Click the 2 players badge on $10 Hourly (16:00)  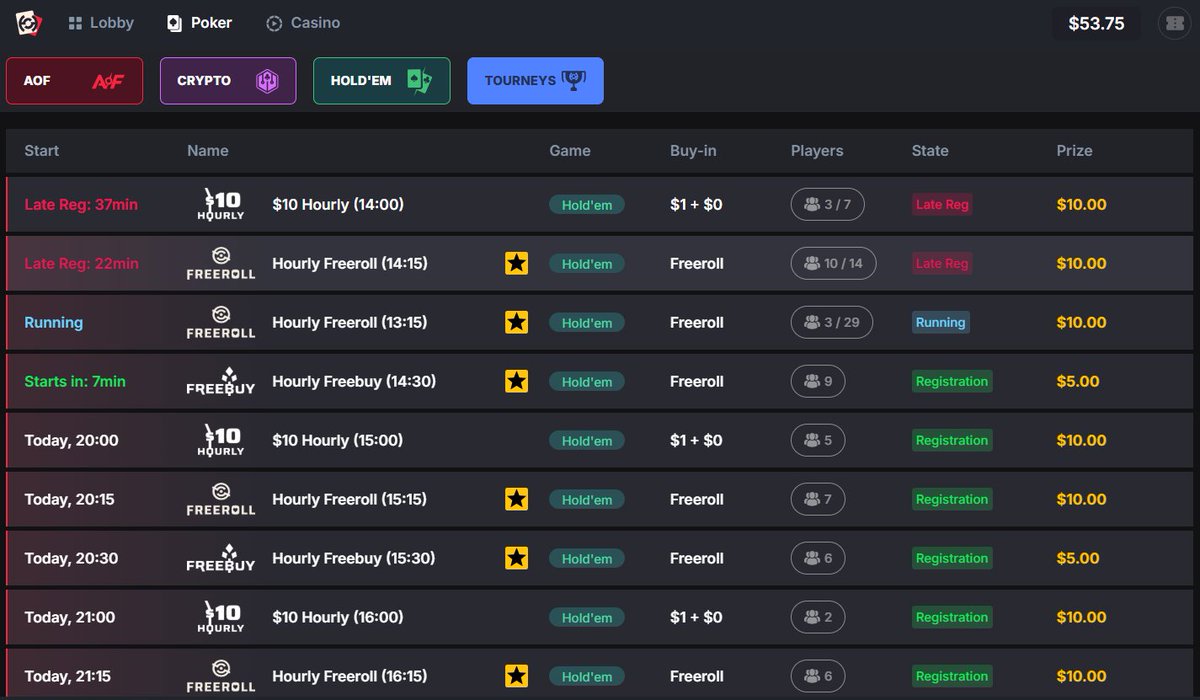coord(818,618)
